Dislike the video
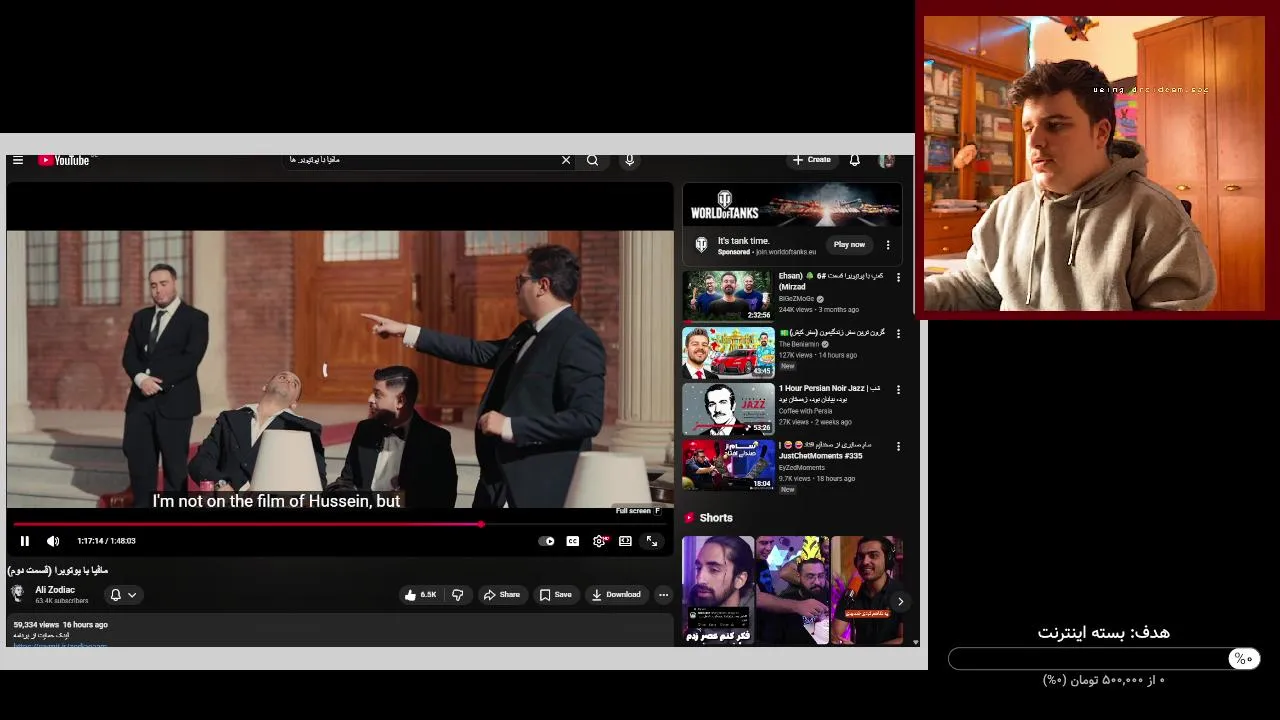The height and width of the screenshot is (720, 1280). click(458, 595)
